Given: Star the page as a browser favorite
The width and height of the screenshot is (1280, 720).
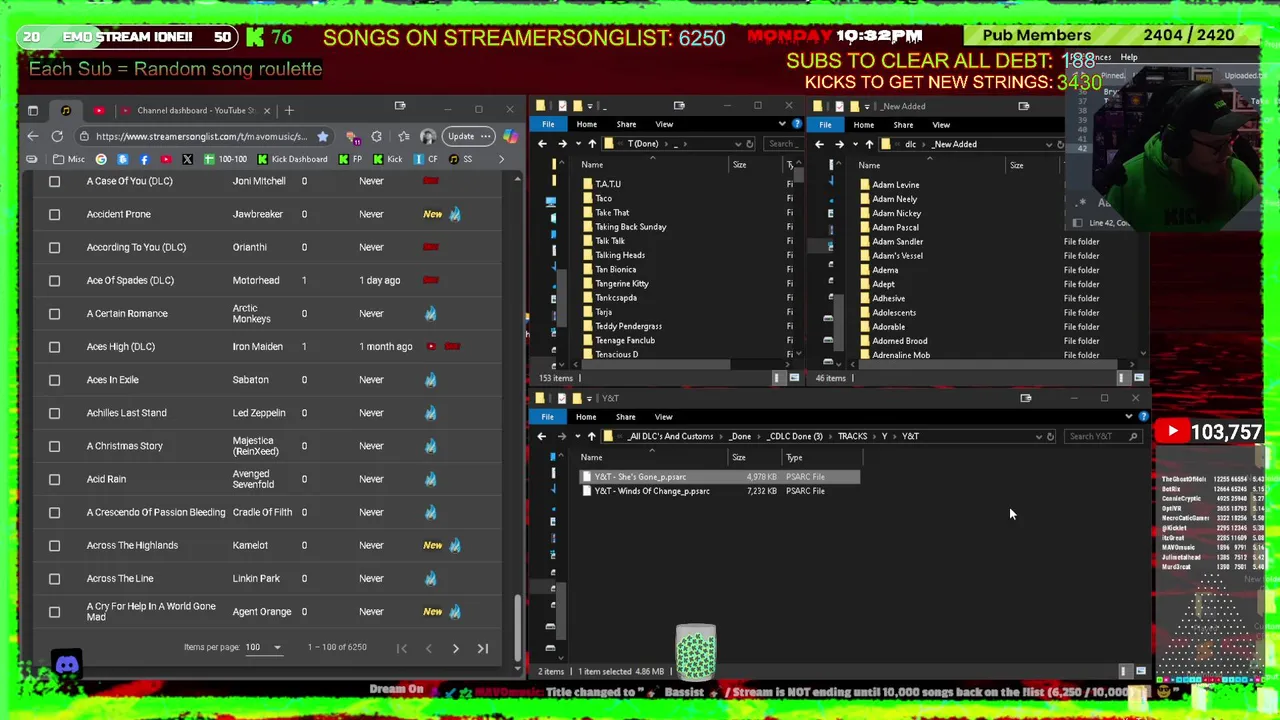Looking at the screenshot, I should click(322, 136).
